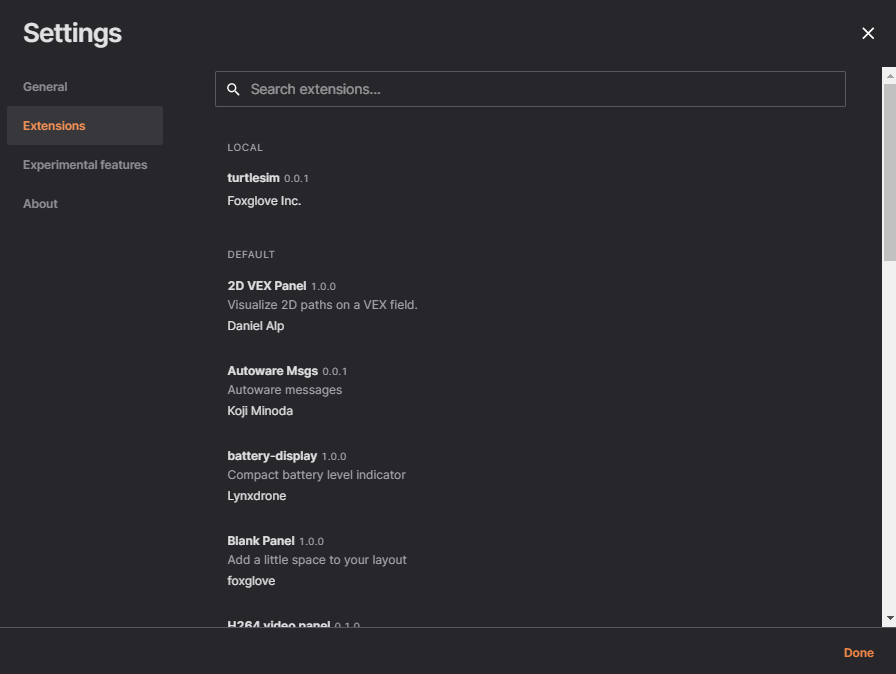Click turtlesim version 0.0.1
Viewport: 896px width, 674px height.
296,179
